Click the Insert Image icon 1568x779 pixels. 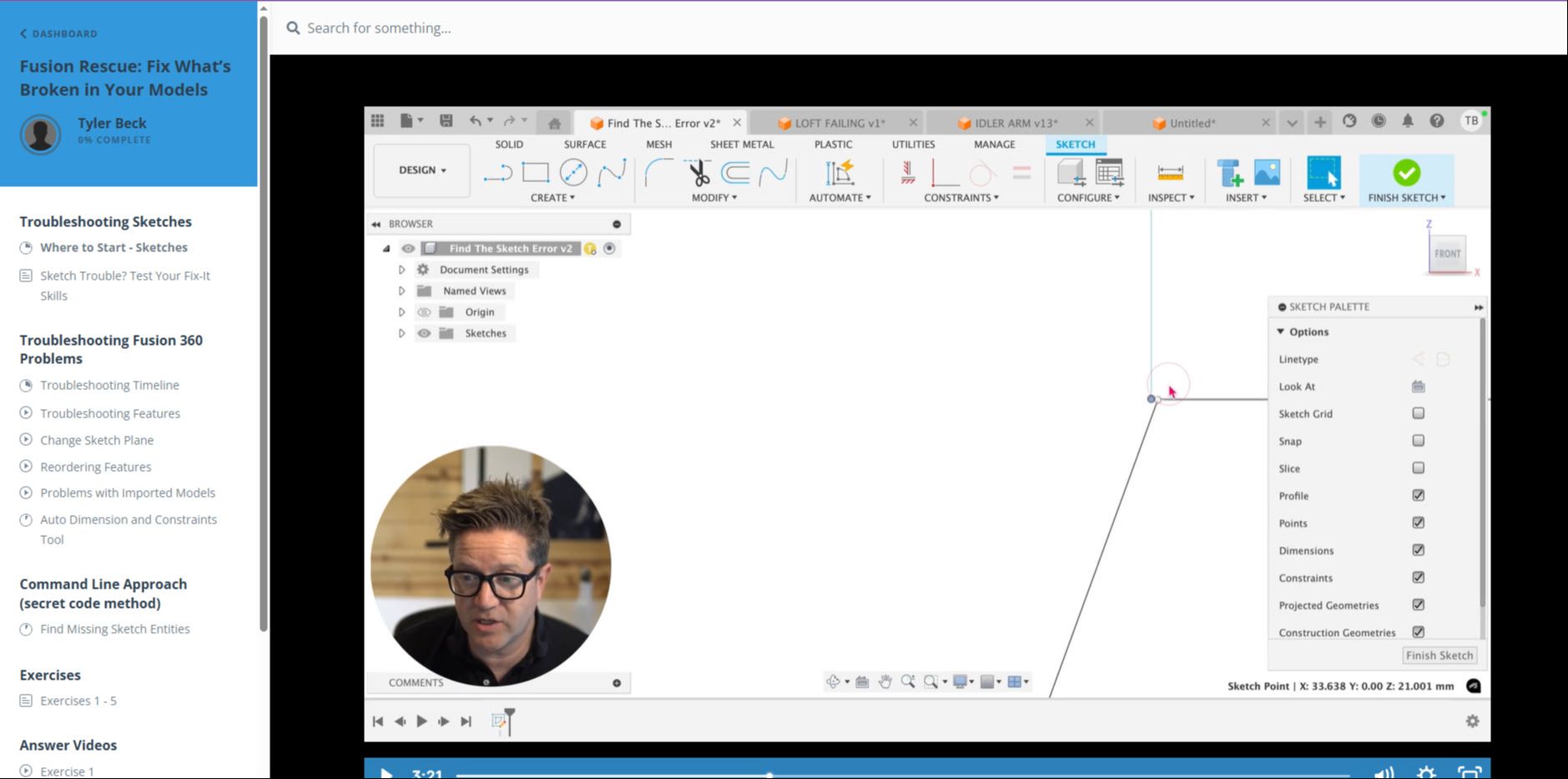click(1267, 173)
